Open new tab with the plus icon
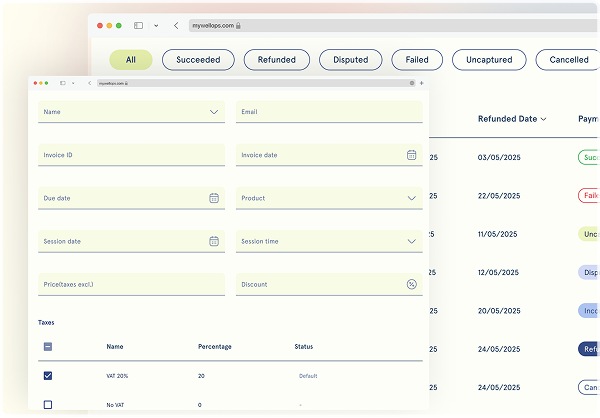Screen dimensions: 600x418 (422, 83)
